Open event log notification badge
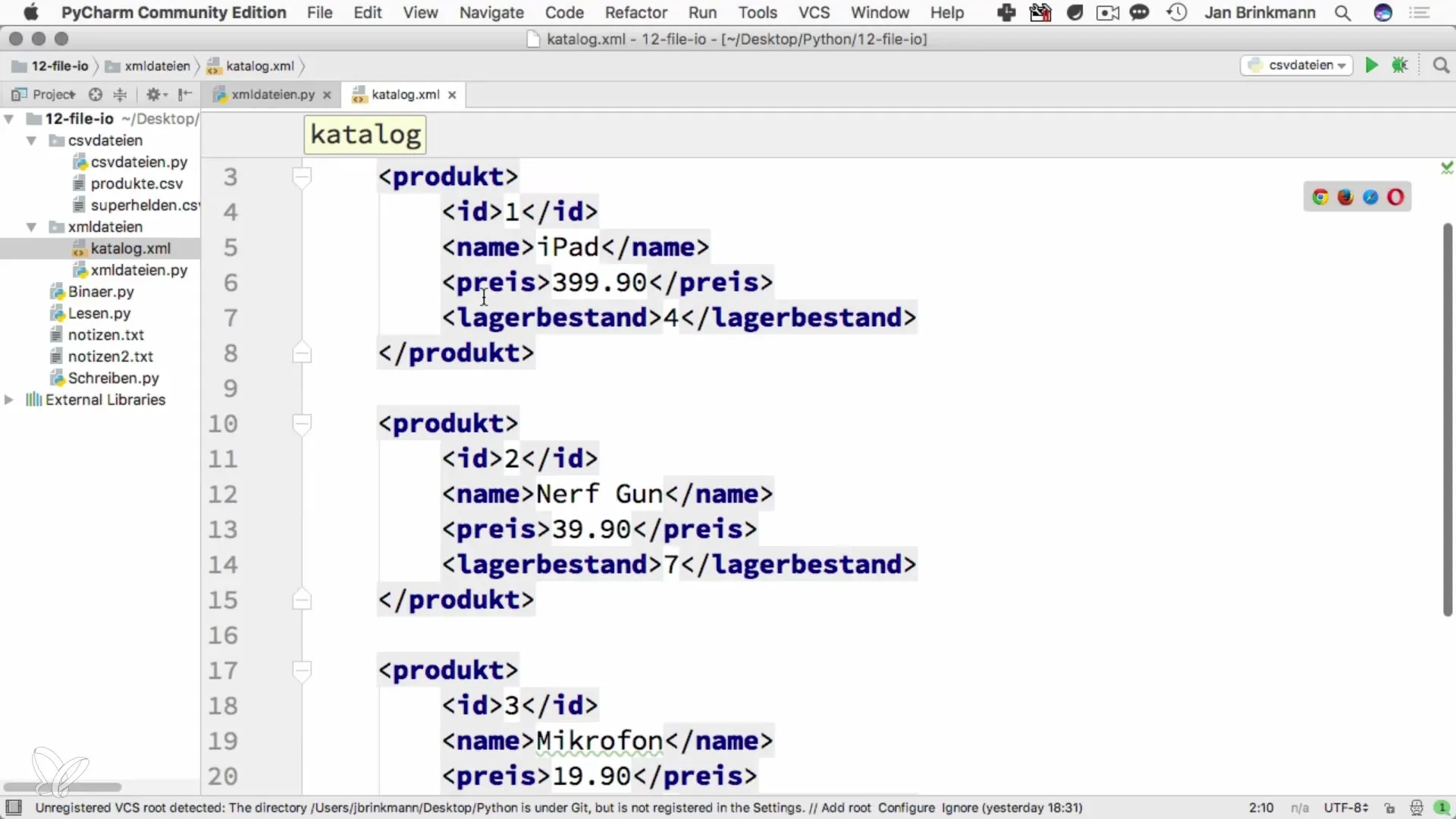The height and width of the screenshot is (819, 1456). pos(1442,808)
